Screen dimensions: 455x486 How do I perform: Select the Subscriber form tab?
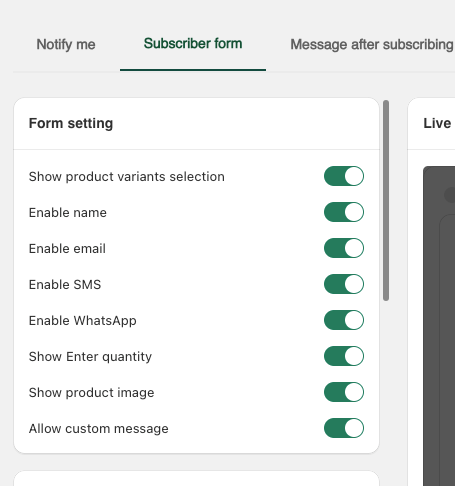click(x=193, y=44)
